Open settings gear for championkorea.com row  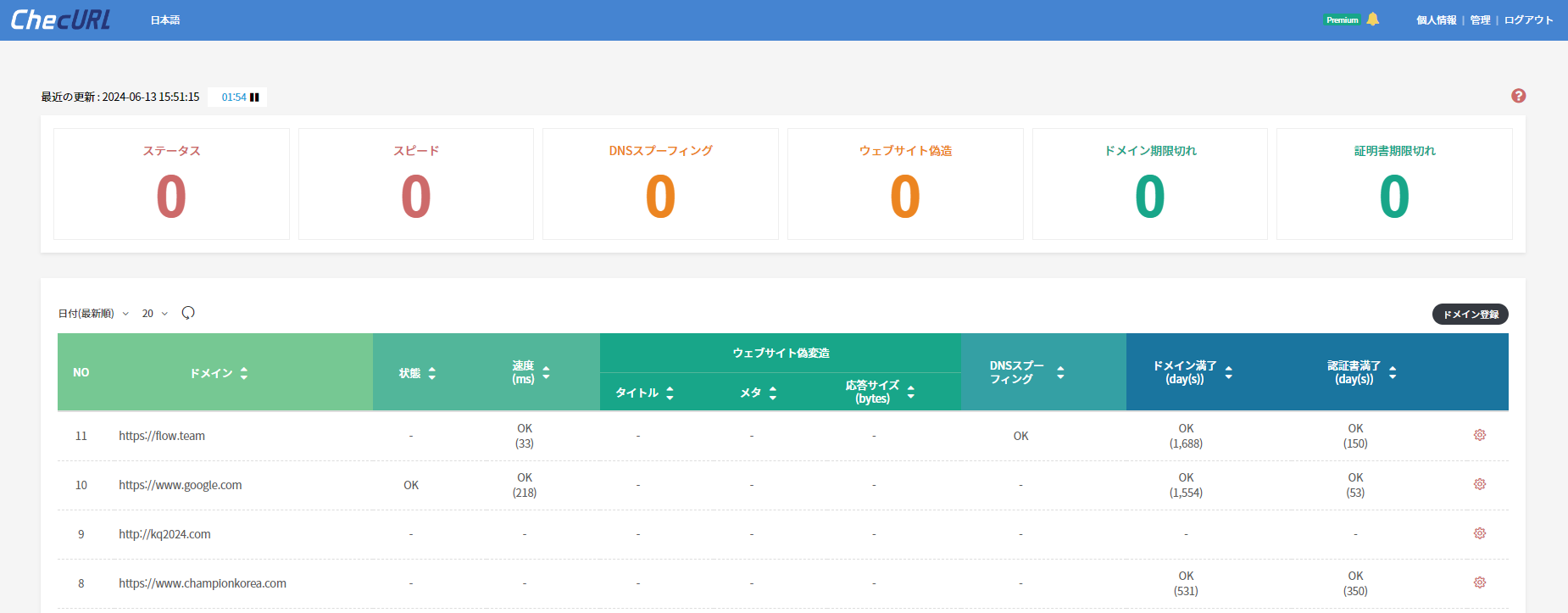tap(1479, 582)
